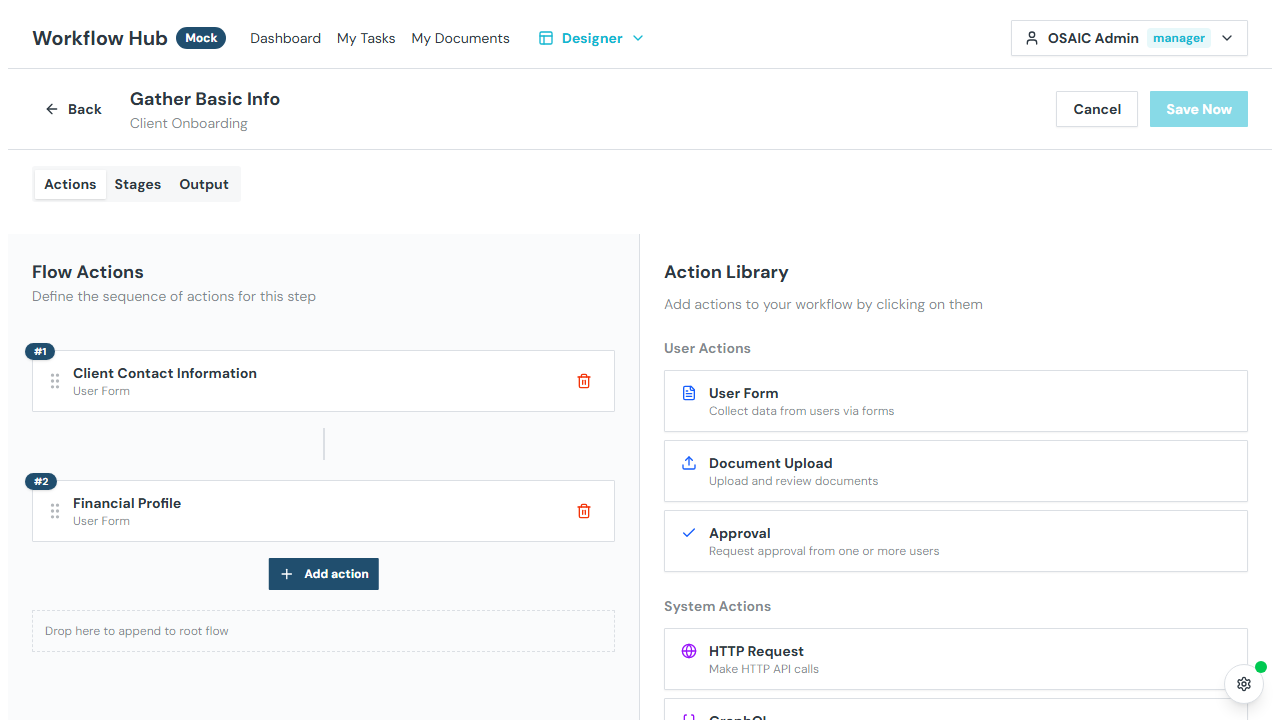1280x720 pixels.
Task: Select the Document Upload icon
Action: [688, 462]
